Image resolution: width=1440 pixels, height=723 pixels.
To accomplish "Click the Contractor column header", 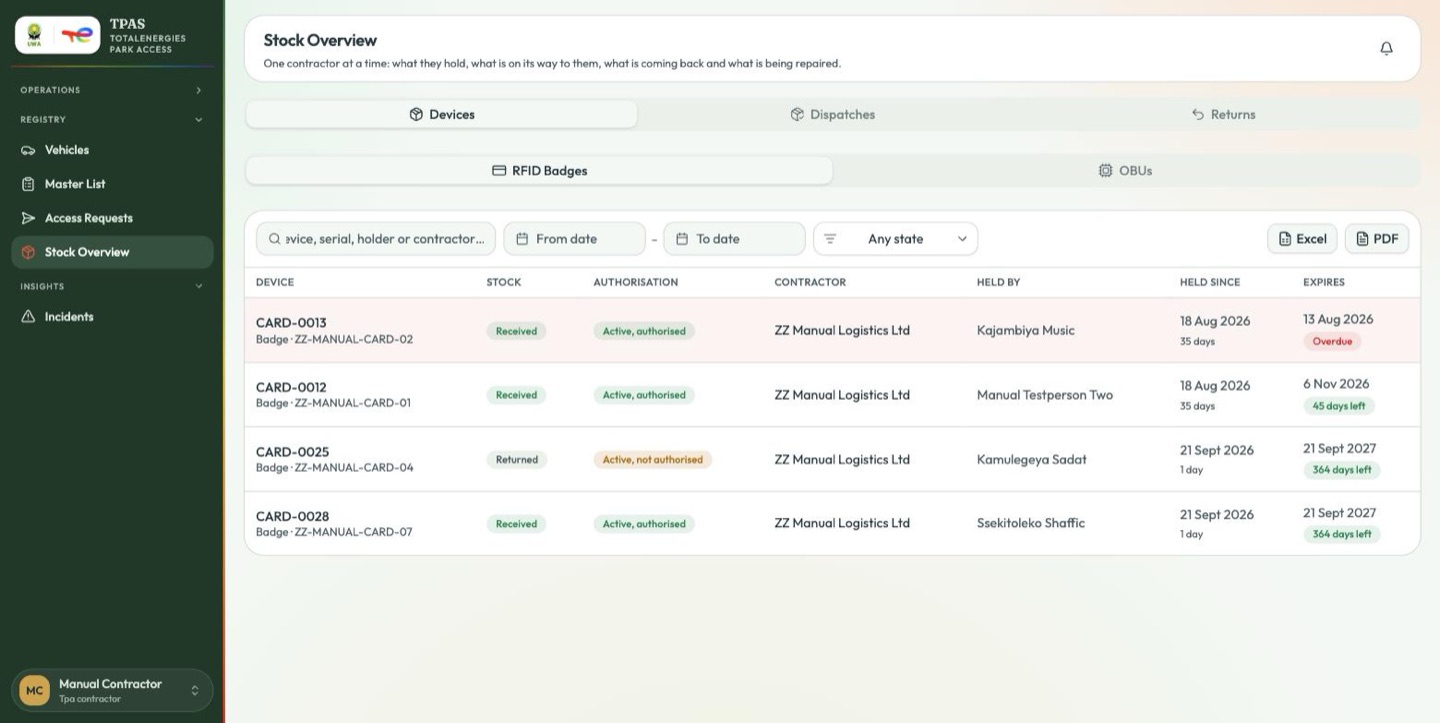I will (810, 282).
